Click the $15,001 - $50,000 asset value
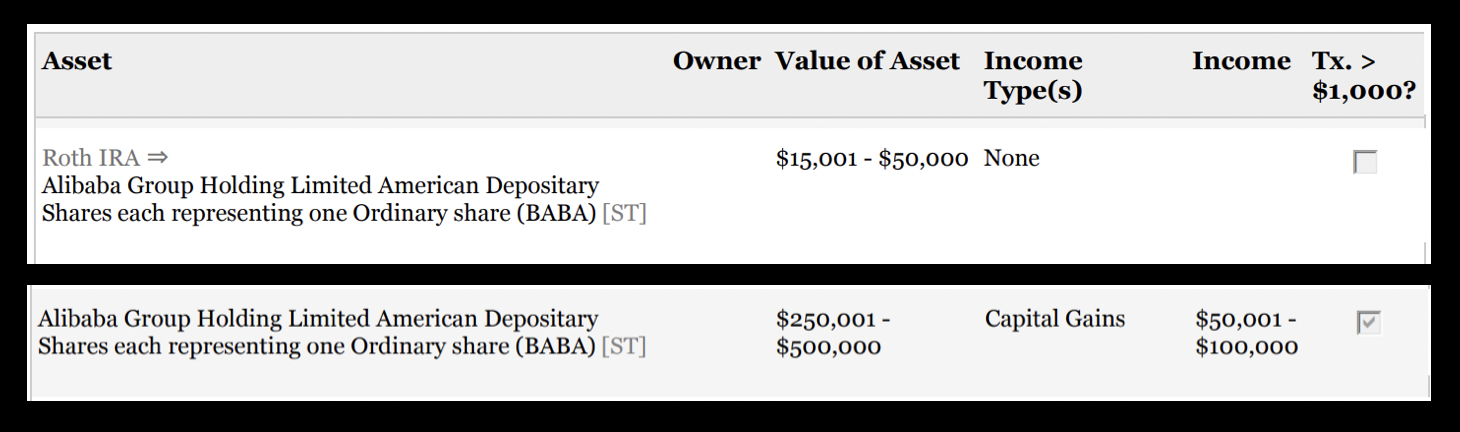 tap(871, 158)
